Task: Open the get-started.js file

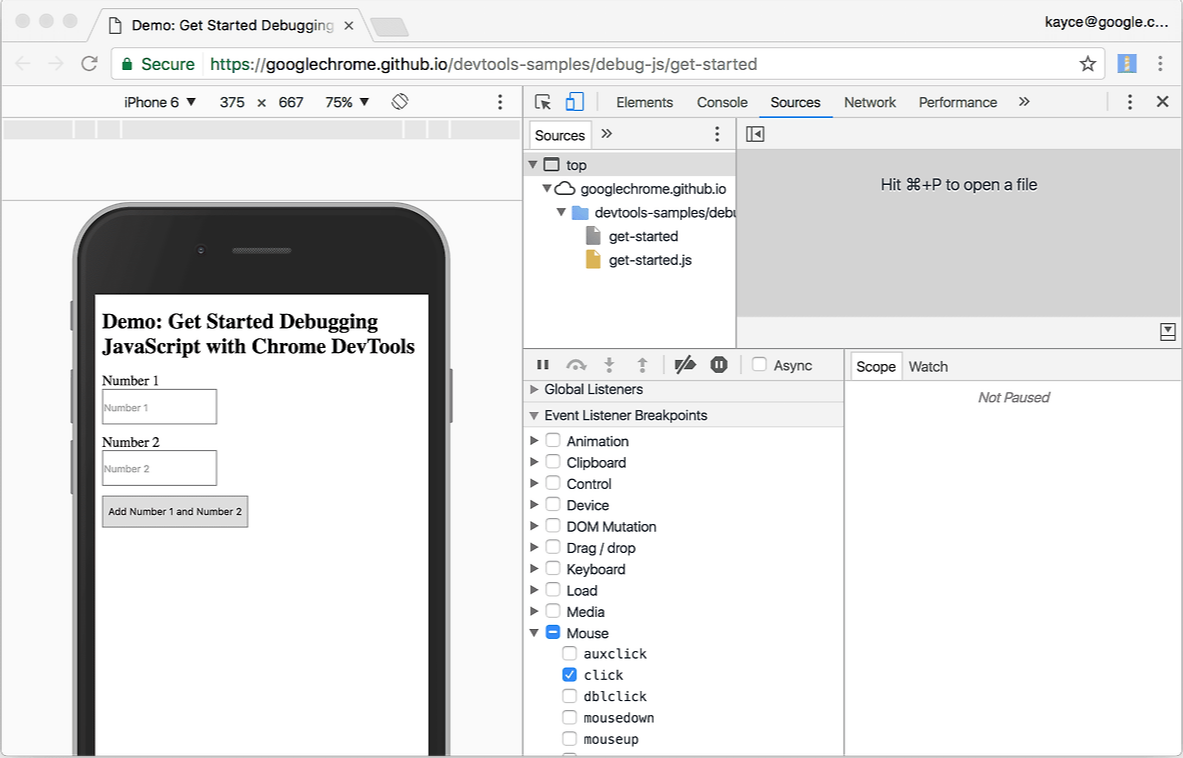Action: point(650,260)
